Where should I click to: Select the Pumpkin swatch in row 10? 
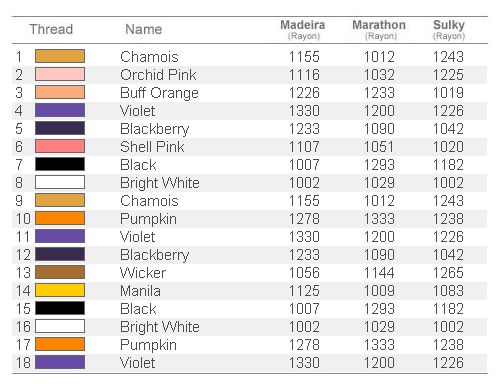point(60,218)
